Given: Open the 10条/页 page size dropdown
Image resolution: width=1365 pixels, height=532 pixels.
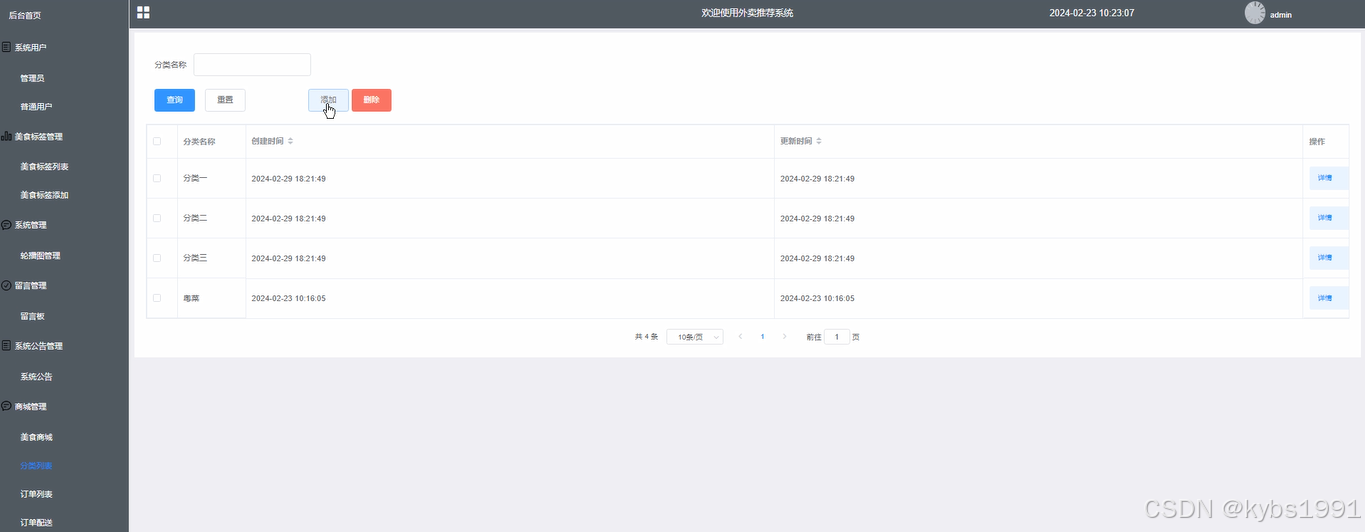Looking at the screenshot, I should 695,337.
